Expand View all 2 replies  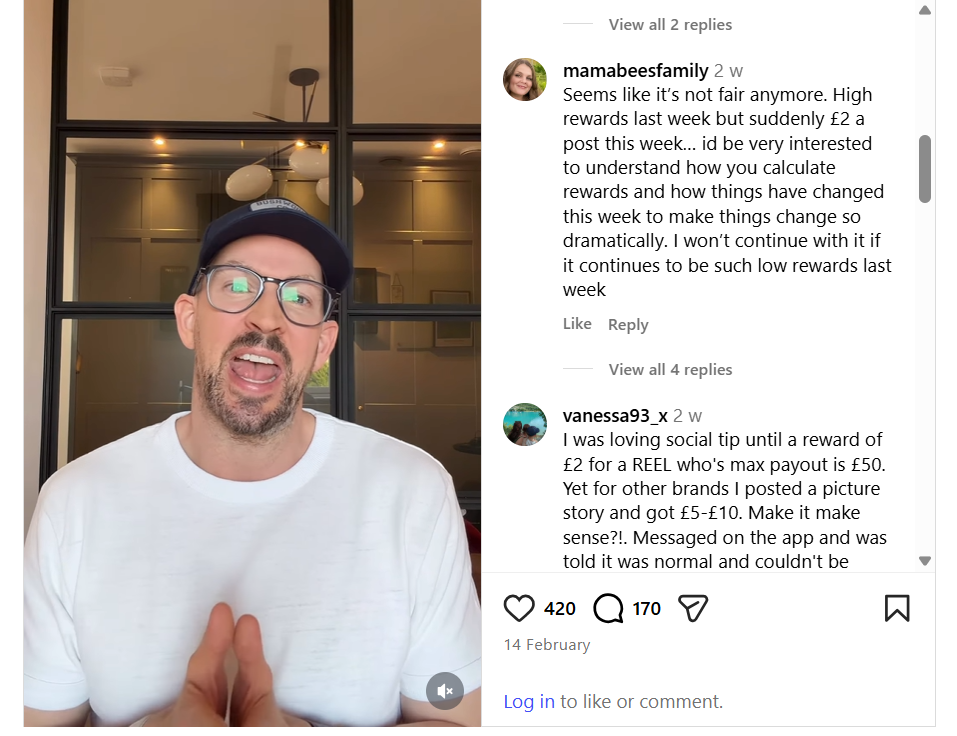(670, 24)
